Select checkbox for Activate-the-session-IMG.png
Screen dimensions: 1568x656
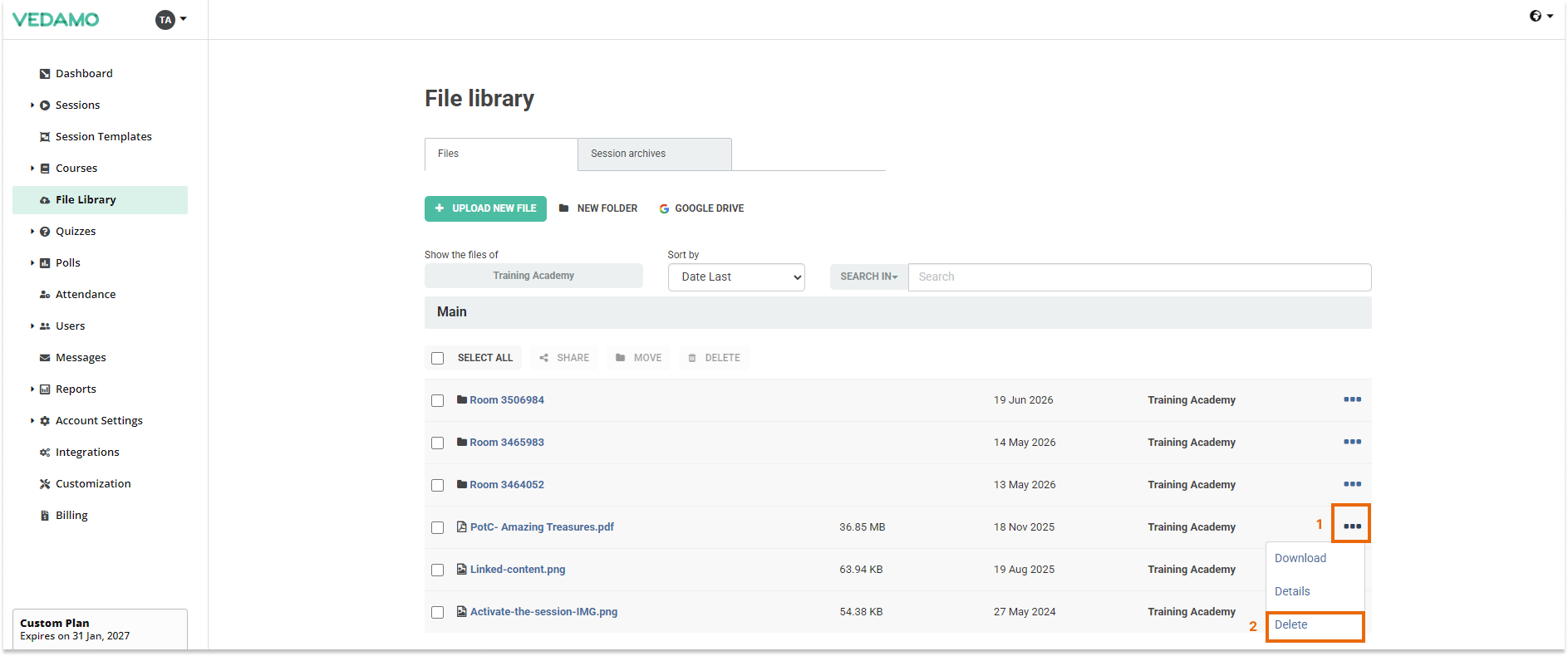pyautogui.click(x=438, y=612)
